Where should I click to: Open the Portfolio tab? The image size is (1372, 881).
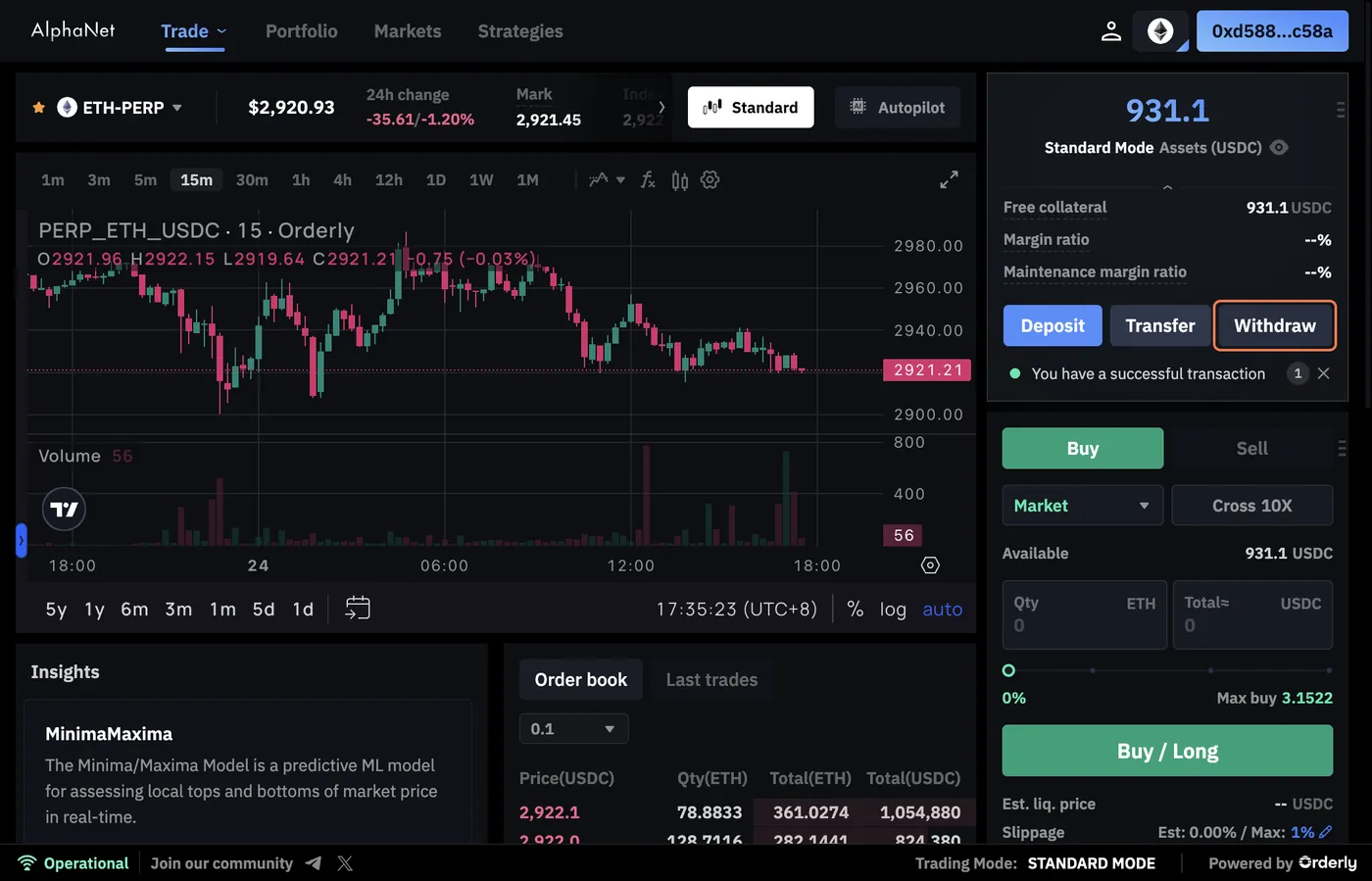pos(302,31)
